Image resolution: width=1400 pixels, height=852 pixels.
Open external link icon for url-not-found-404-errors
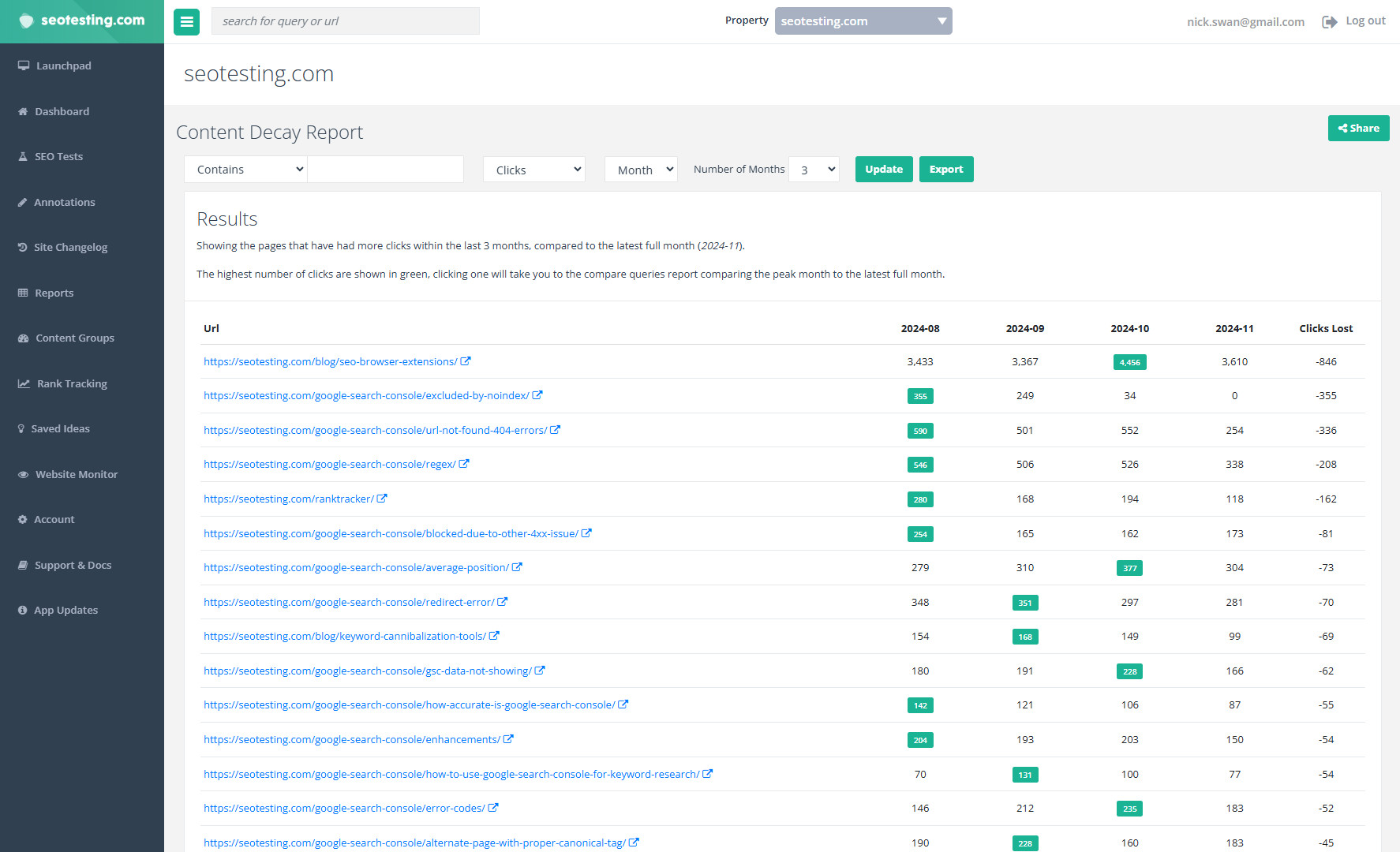(555, 430)
